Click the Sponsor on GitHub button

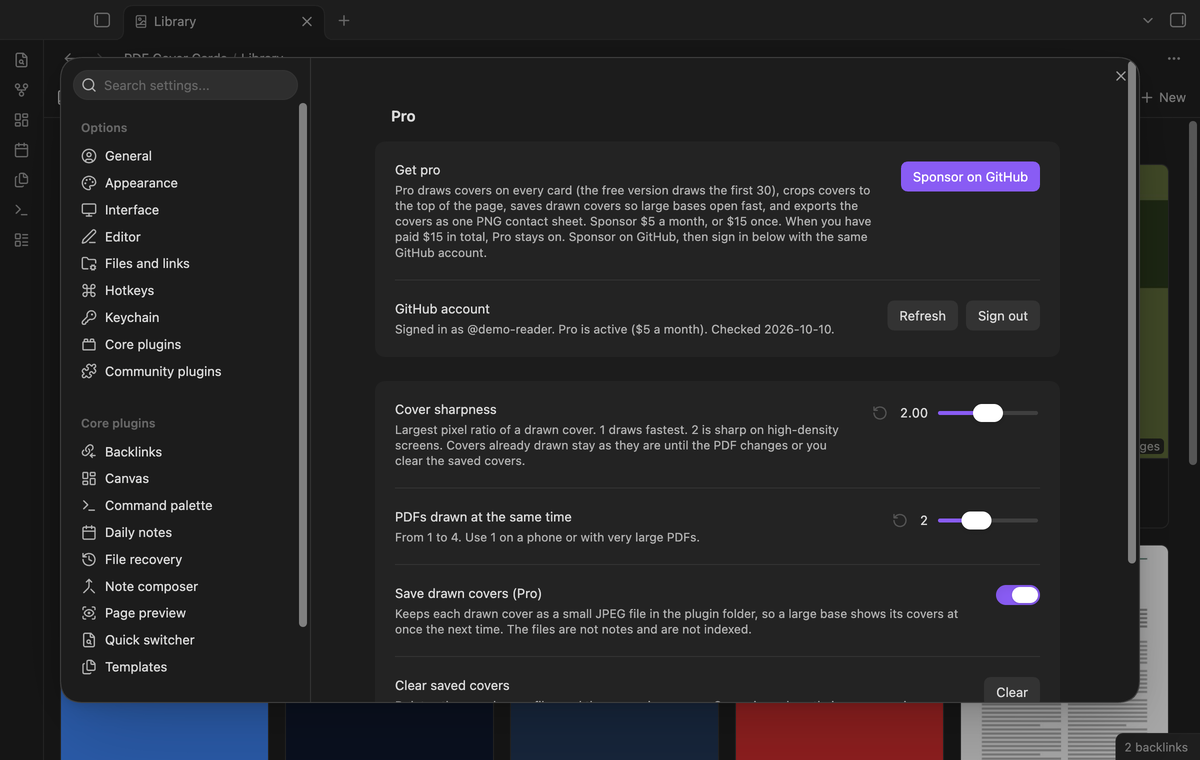point(970,177)
